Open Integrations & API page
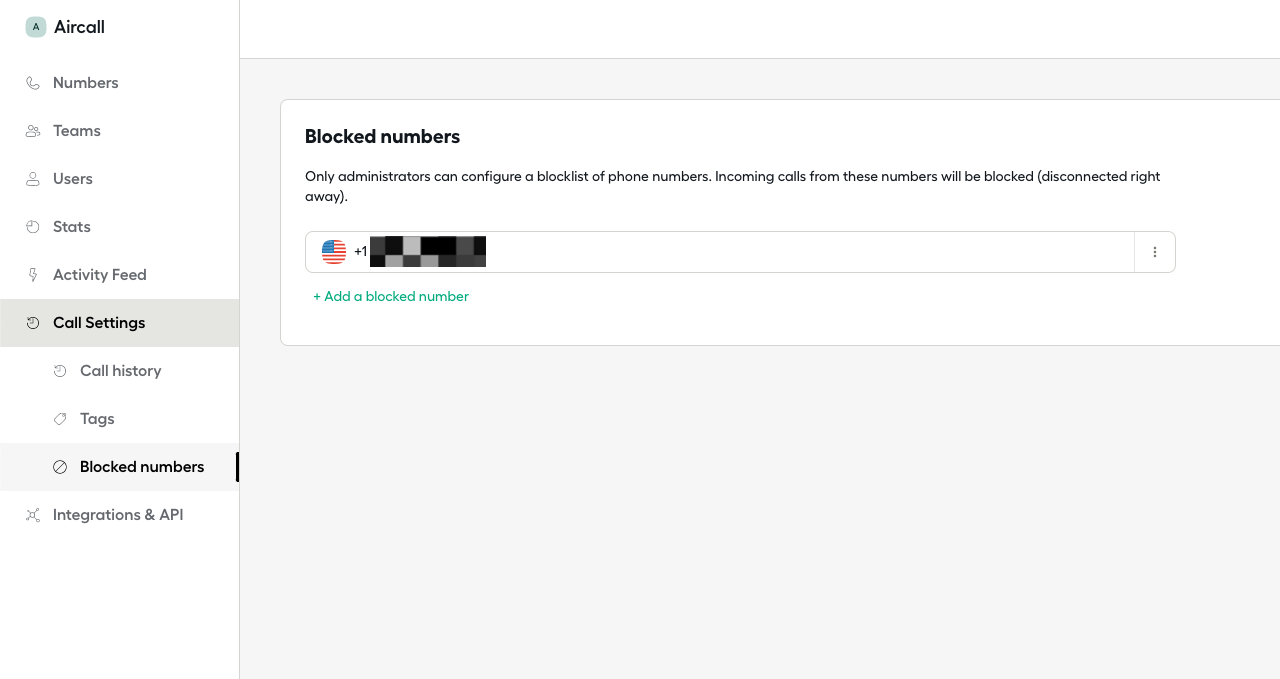1280x679 pixels. (120, 515)
